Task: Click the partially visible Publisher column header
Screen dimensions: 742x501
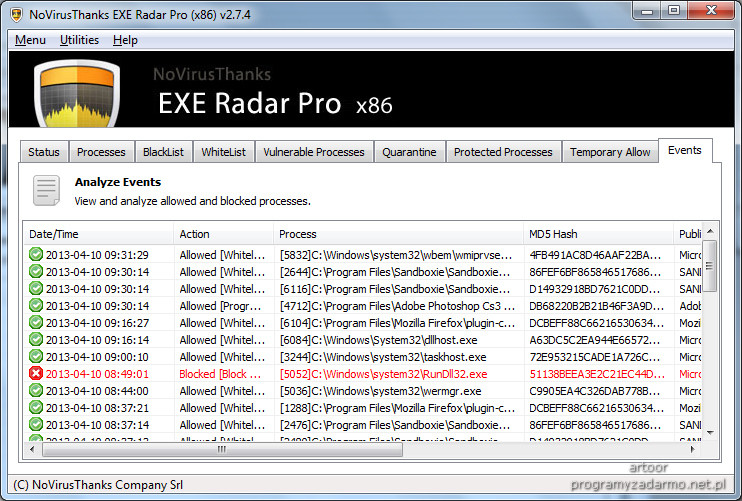Action: 688,234
